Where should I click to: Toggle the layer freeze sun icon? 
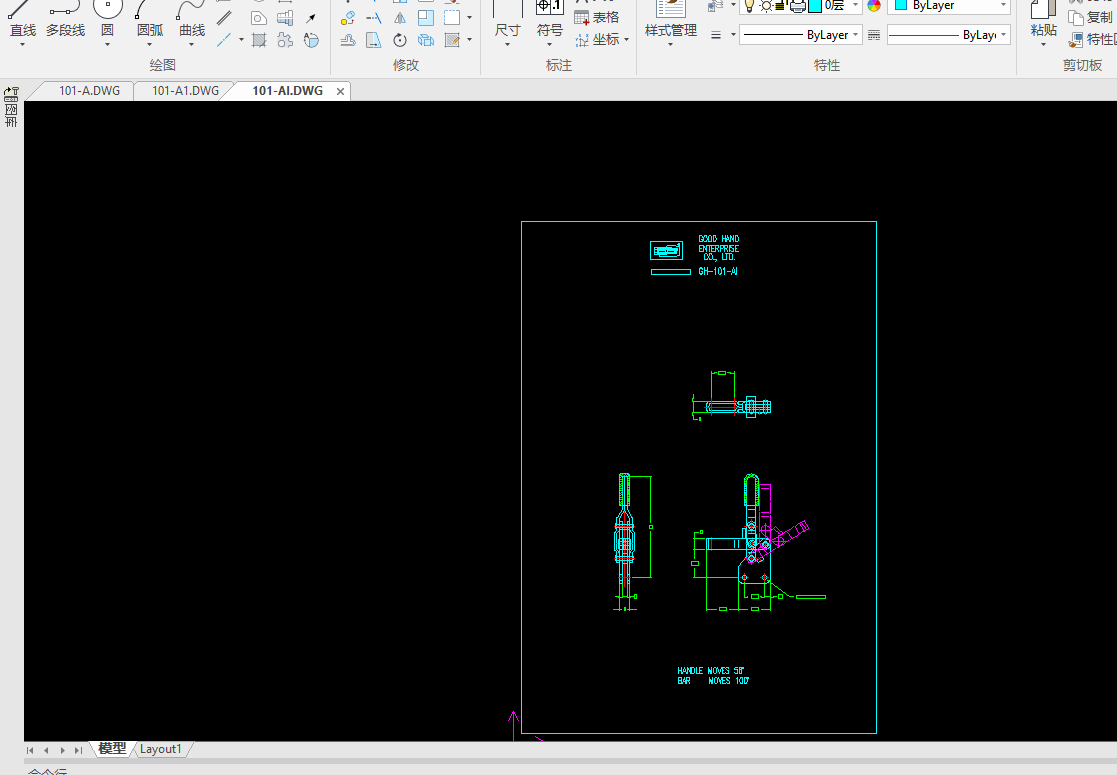tap(765, 5)
